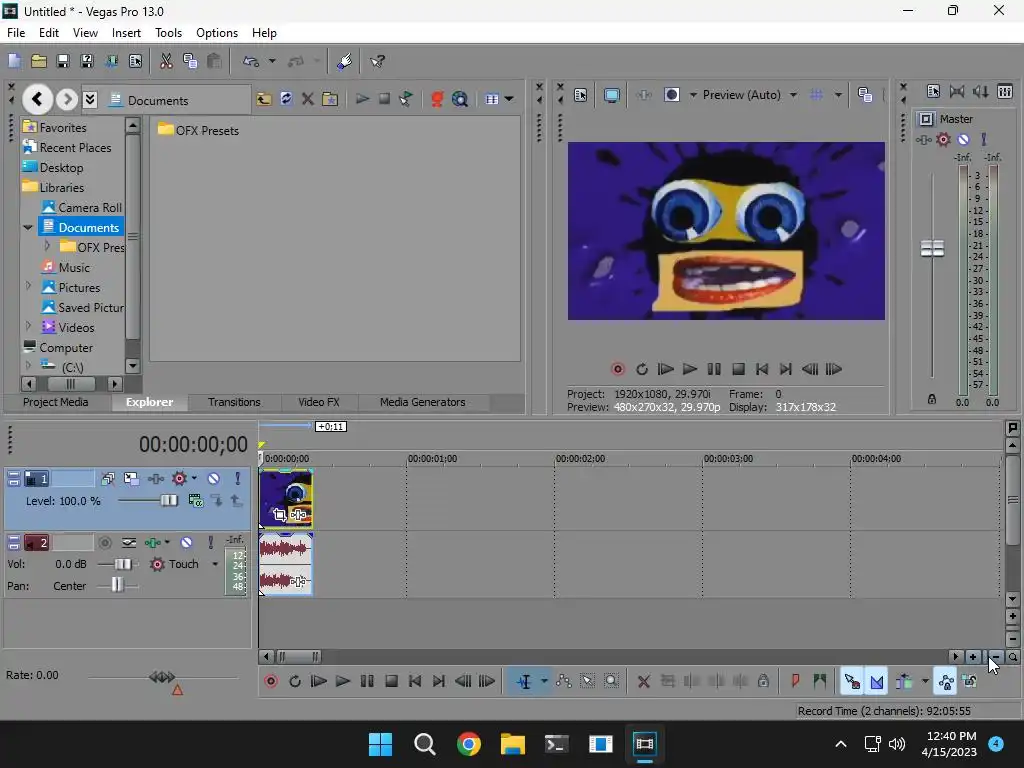Adjust Level slider on video track 1
Image resolution: width=1024 pixels, height=768 pixels.
coord(168,500)
